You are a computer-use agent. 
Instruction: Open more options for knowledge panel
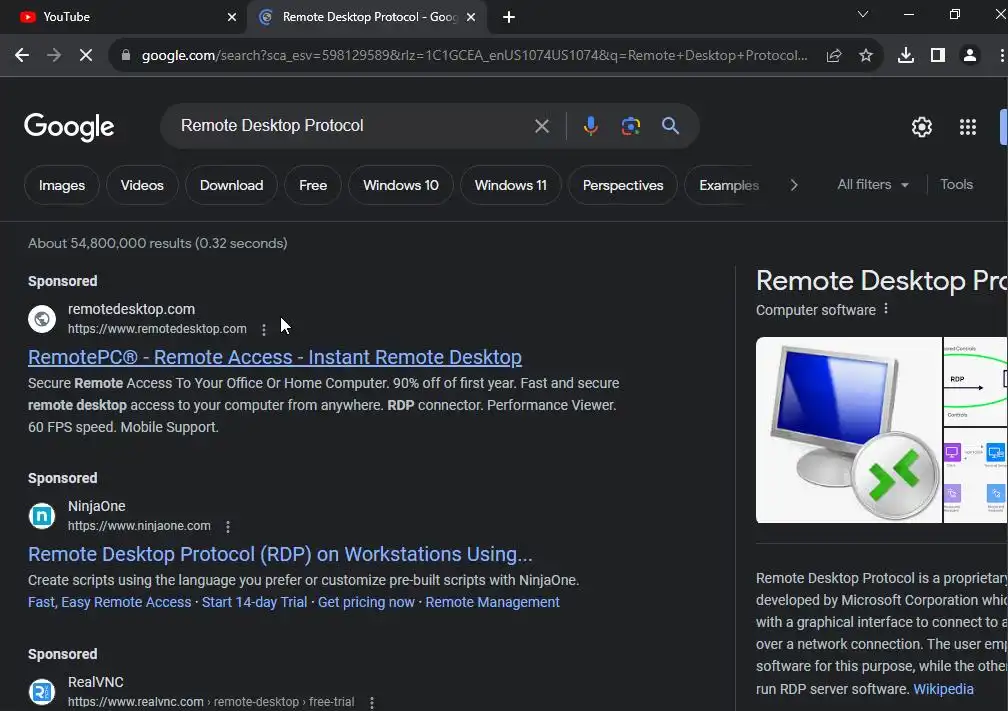pos(886,309)
